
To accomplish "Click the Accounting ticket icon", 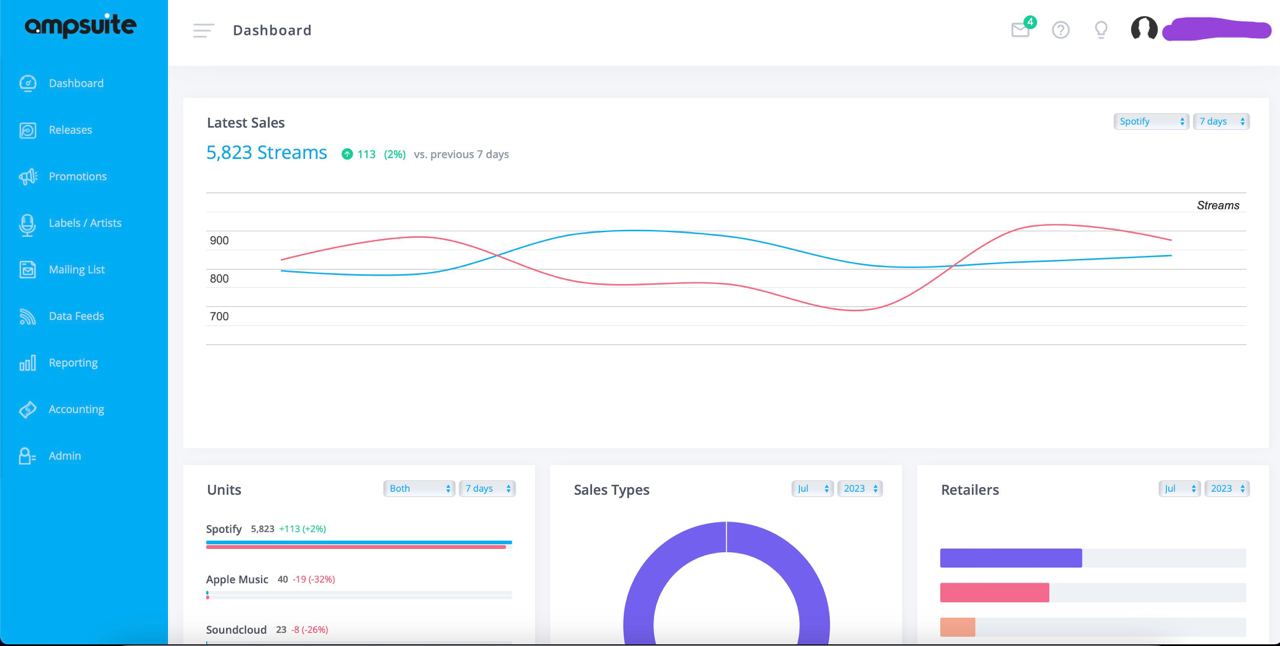I will 28,409.
